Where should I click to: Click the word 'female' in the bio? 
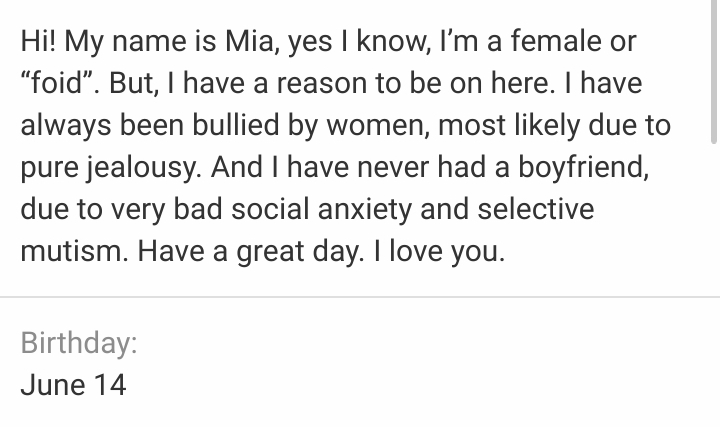click(x=556, y=41)
